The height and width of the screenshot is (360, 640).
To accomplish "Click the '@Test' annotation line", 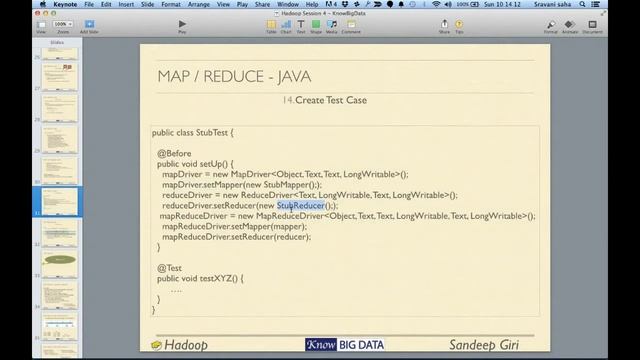I will tap(169, 268).
